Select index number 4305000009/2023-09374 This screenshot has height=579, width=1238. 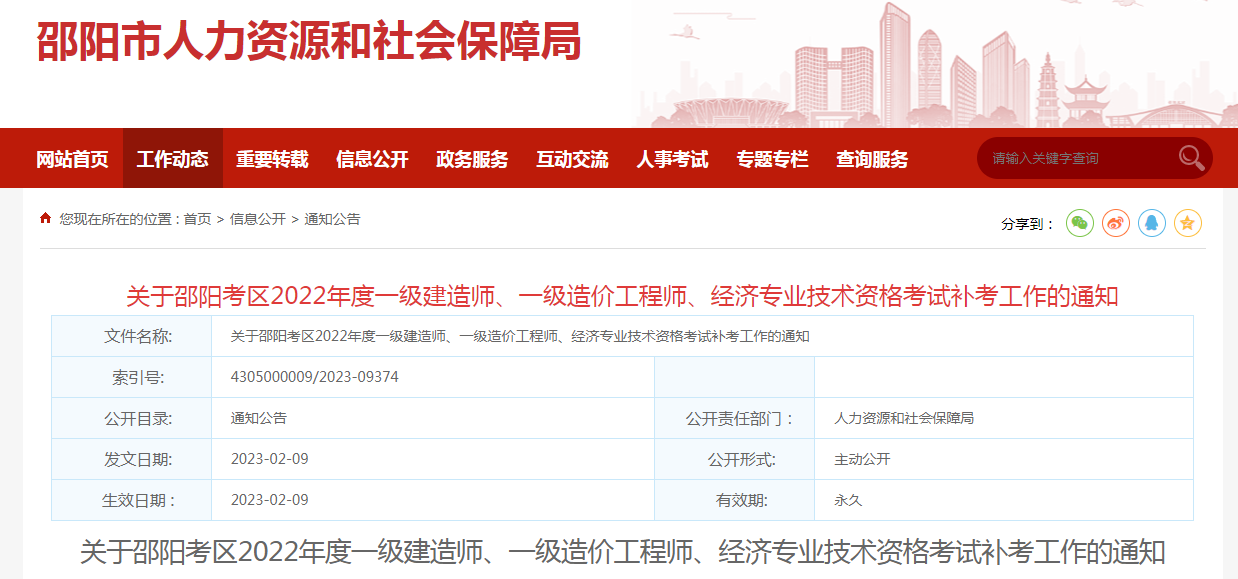[x=315, y=377]
